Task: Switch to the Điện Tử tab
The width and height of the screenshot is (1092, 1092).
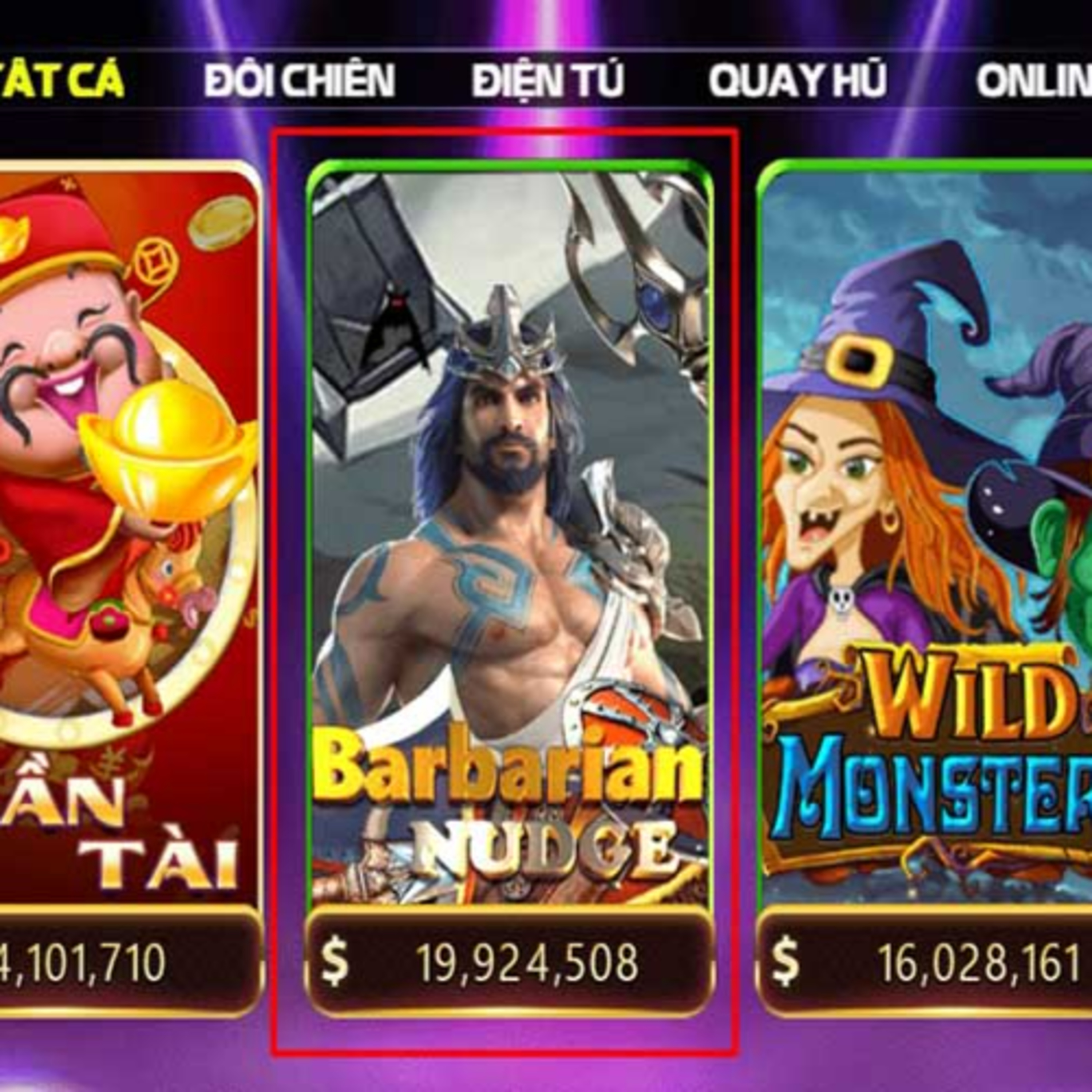Action: tap(548, 80)
